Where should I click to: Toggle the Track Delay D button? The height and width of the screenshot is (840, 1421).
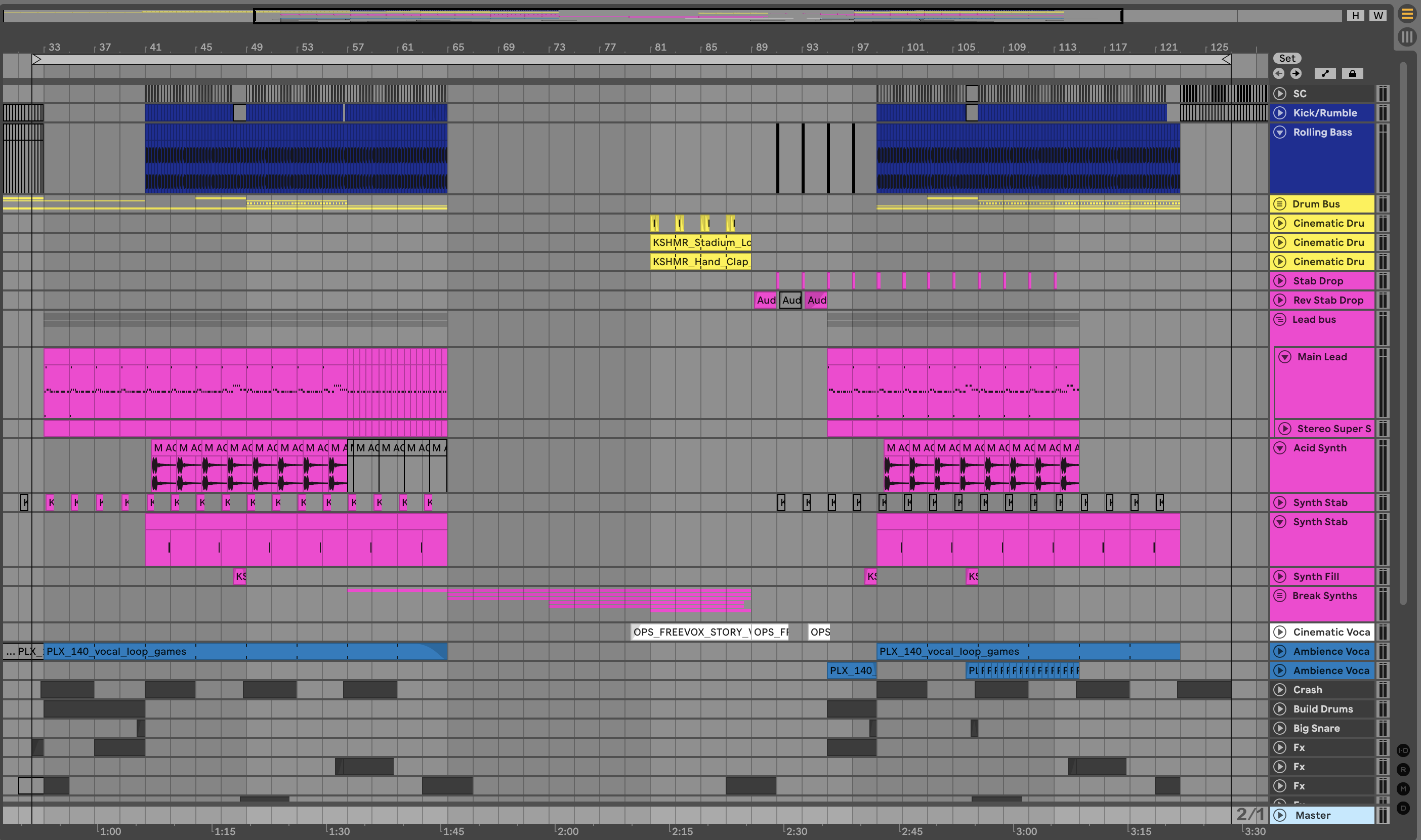(1403, 808)
